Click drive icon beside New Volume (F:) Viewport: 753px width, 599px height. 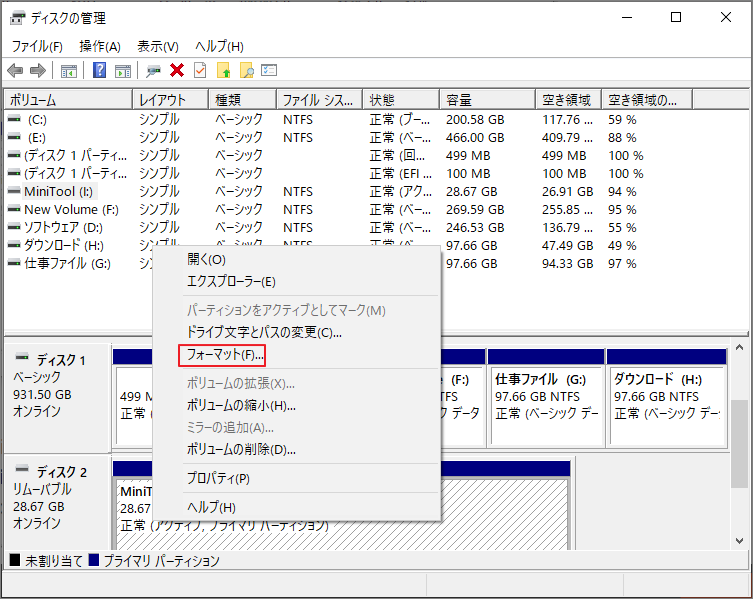[x=14, y=209]
